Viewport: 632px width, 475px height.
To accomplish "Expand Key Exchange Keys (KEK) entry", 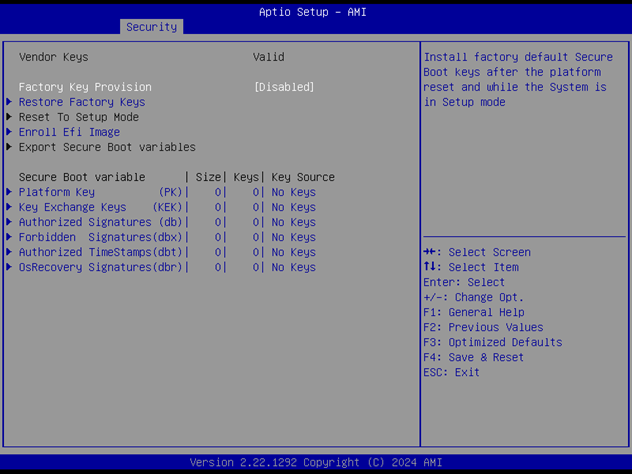I will tap(100, 207).
